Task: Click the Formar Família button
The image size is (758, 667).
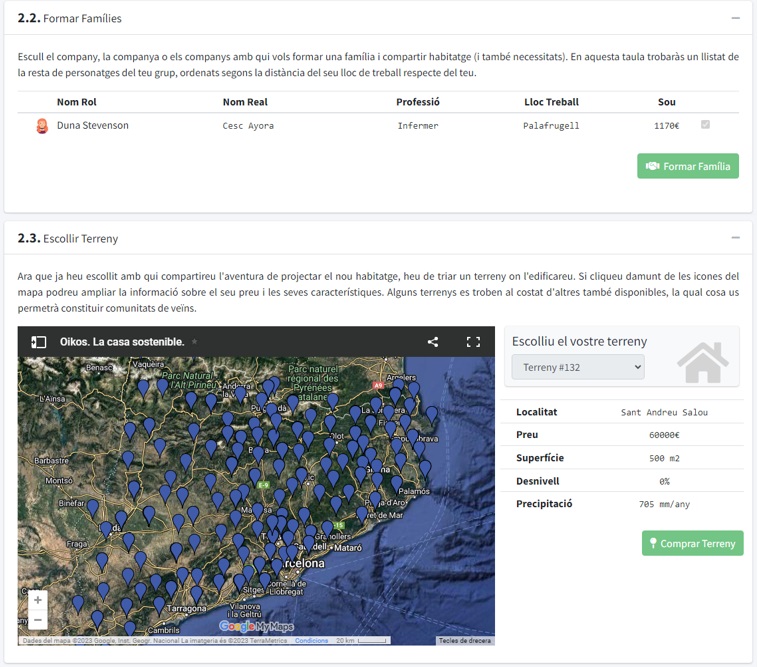Action: (x=688, y=166)
